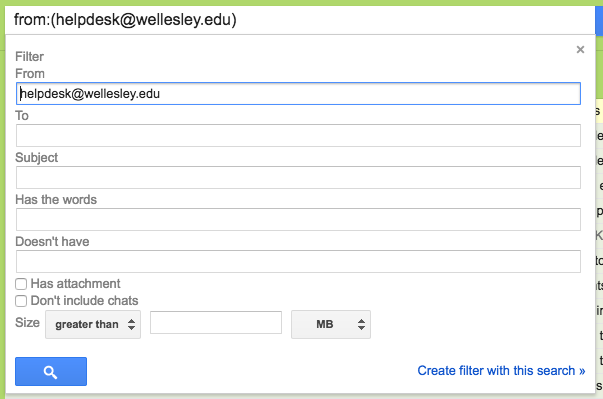Select the Subject input field
Viewport: 603px width, 399px height.
(298, 177)
